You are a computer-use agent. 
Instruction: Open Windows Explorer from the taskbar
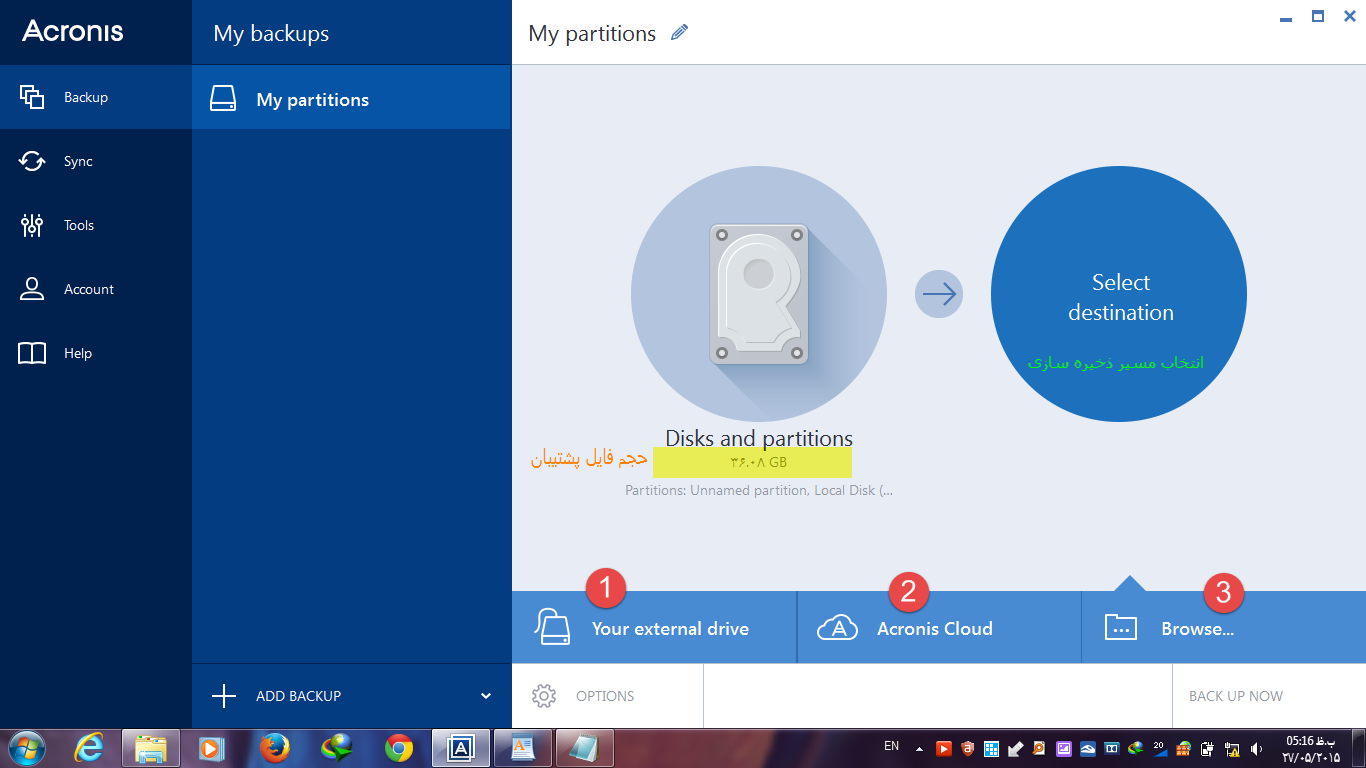coord(151,748)
